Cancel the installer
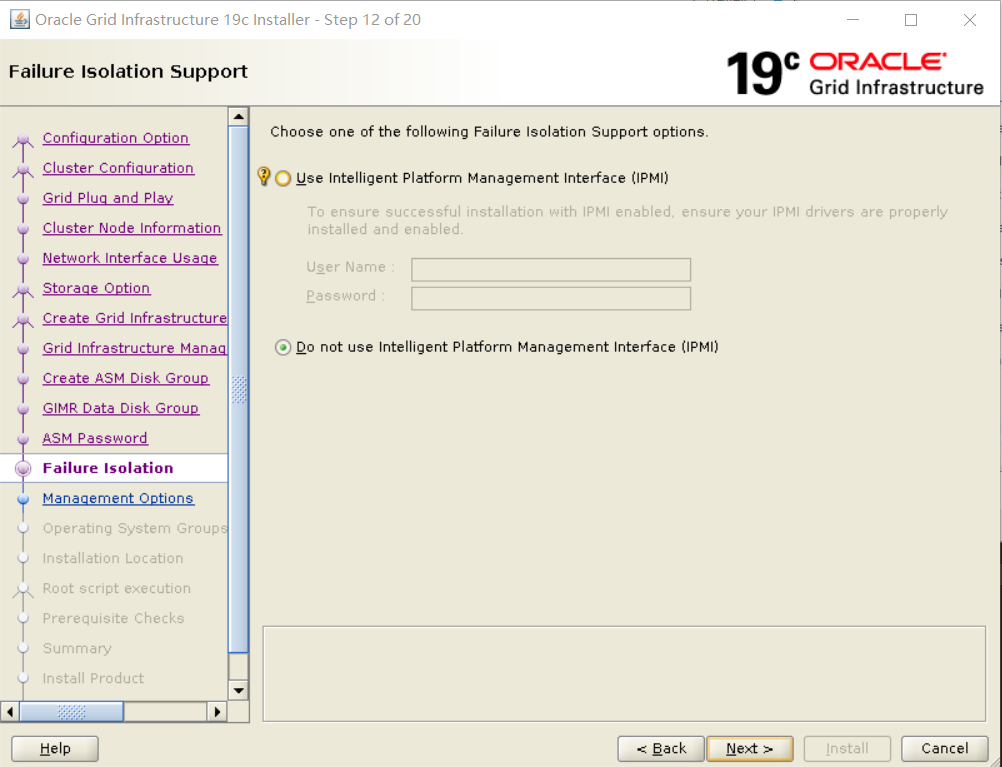The height and width of the screenshot is (767, 1002). (944, 748)
